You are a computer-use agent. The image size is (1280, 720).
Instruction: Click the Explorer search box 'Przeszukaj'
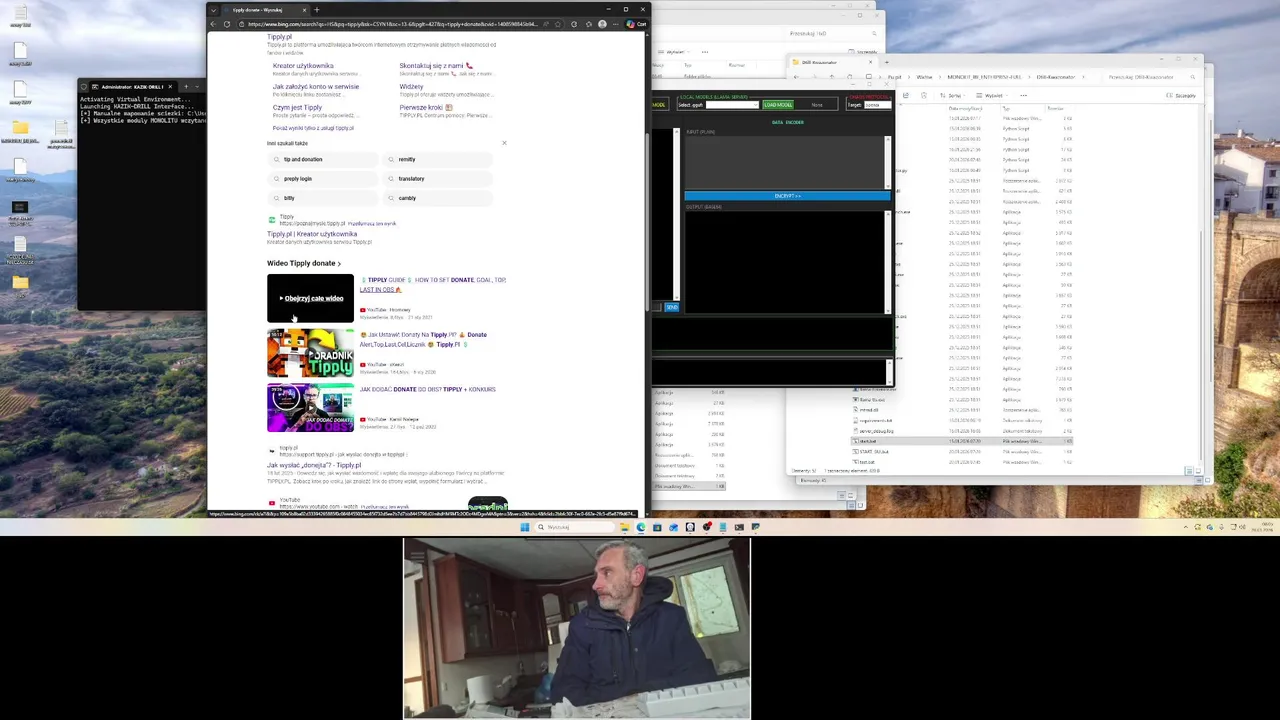[x=1148, y=77]
